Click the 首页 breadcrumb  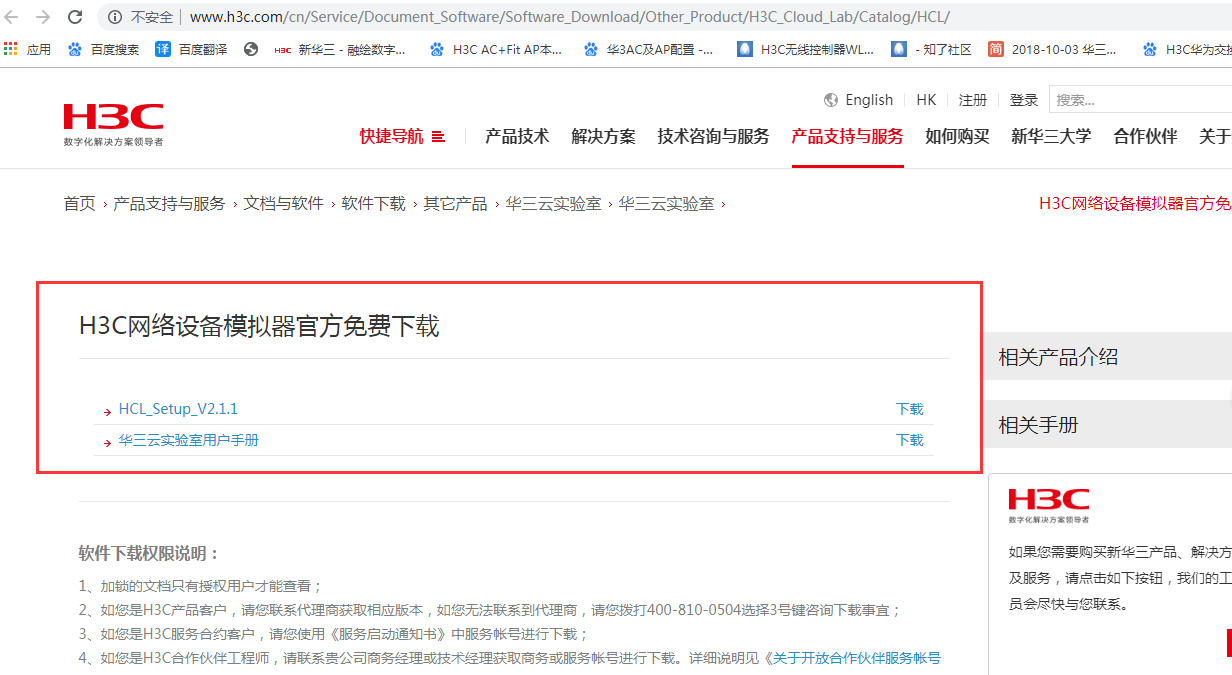pyautogui.click(x=79, y=203)
